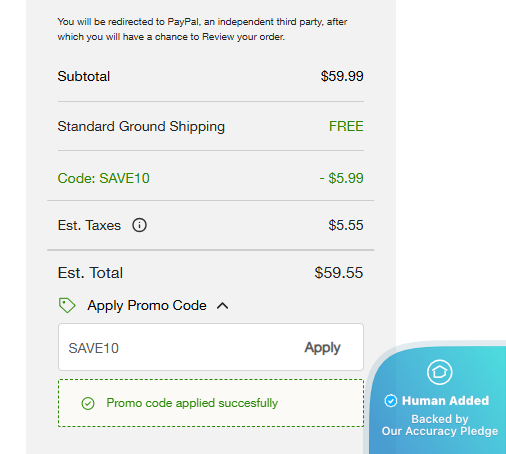Screen dimensions: 506x454
Task: Click the house icon in badge
Action: [x=439, y=372]
